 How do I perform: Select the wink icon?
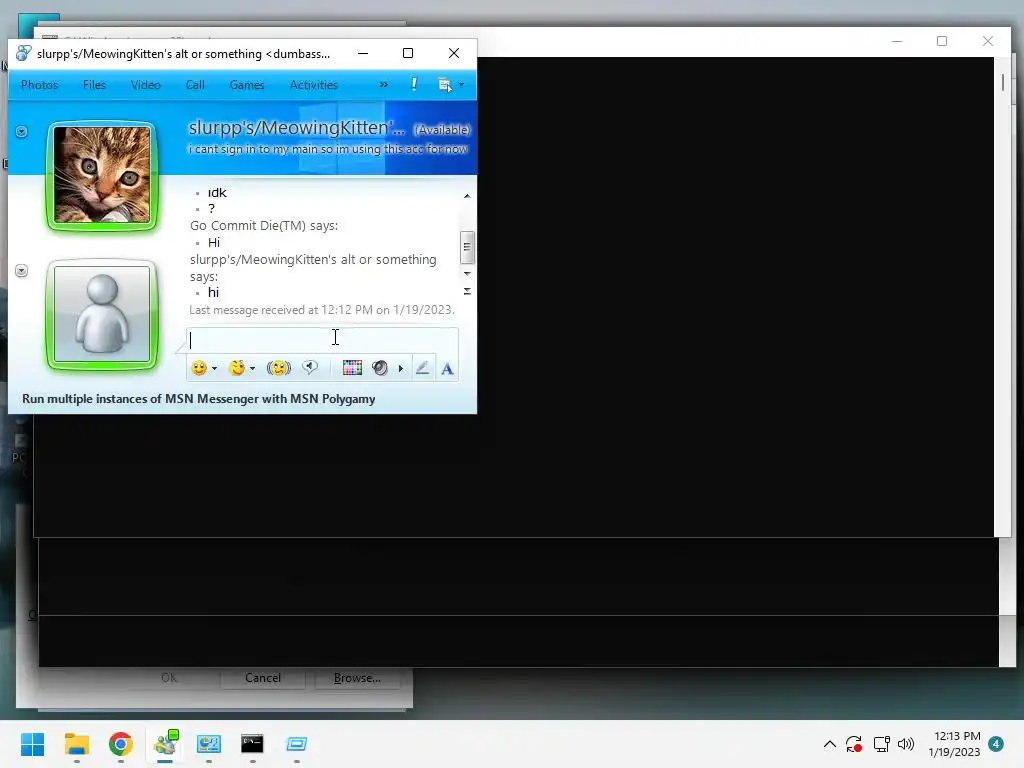237,368
